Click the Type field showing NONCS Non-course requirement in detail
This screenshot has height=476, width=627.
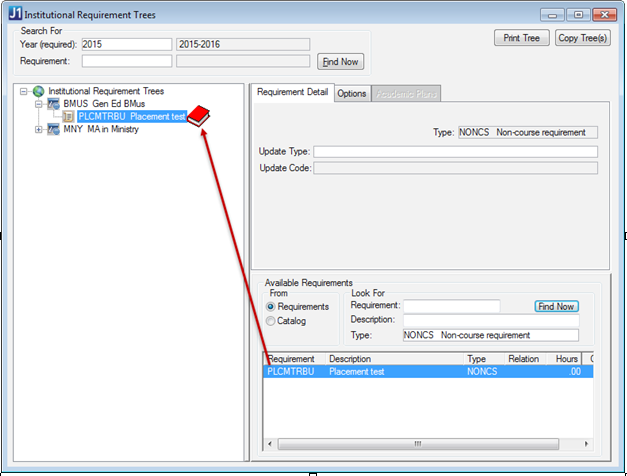tap(528, 132)
